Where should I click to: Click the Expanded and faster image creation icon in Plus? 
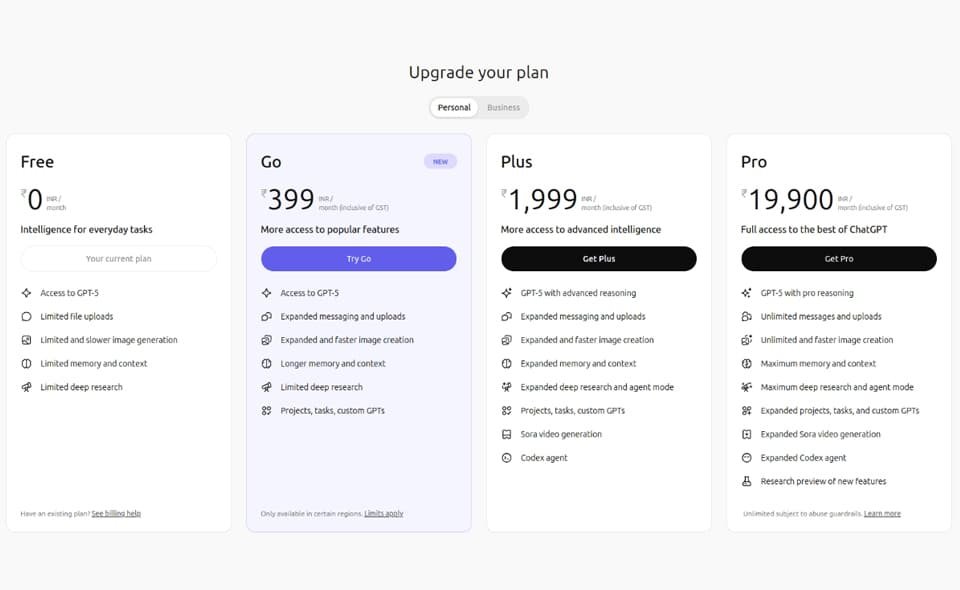506,340
